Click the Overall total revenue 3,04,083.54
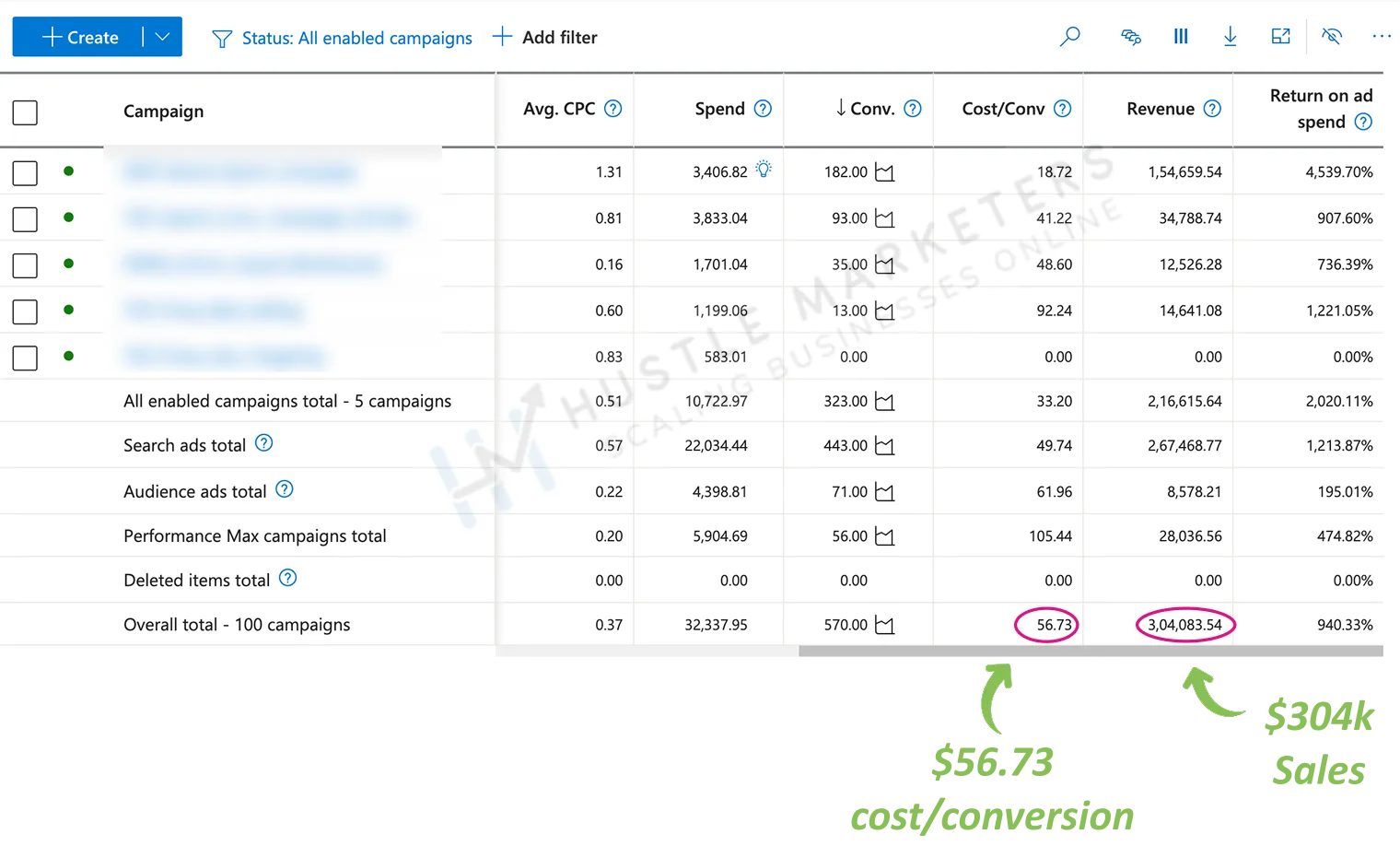The height and width of the screenshot is (846, 1400). [1184, 625]
